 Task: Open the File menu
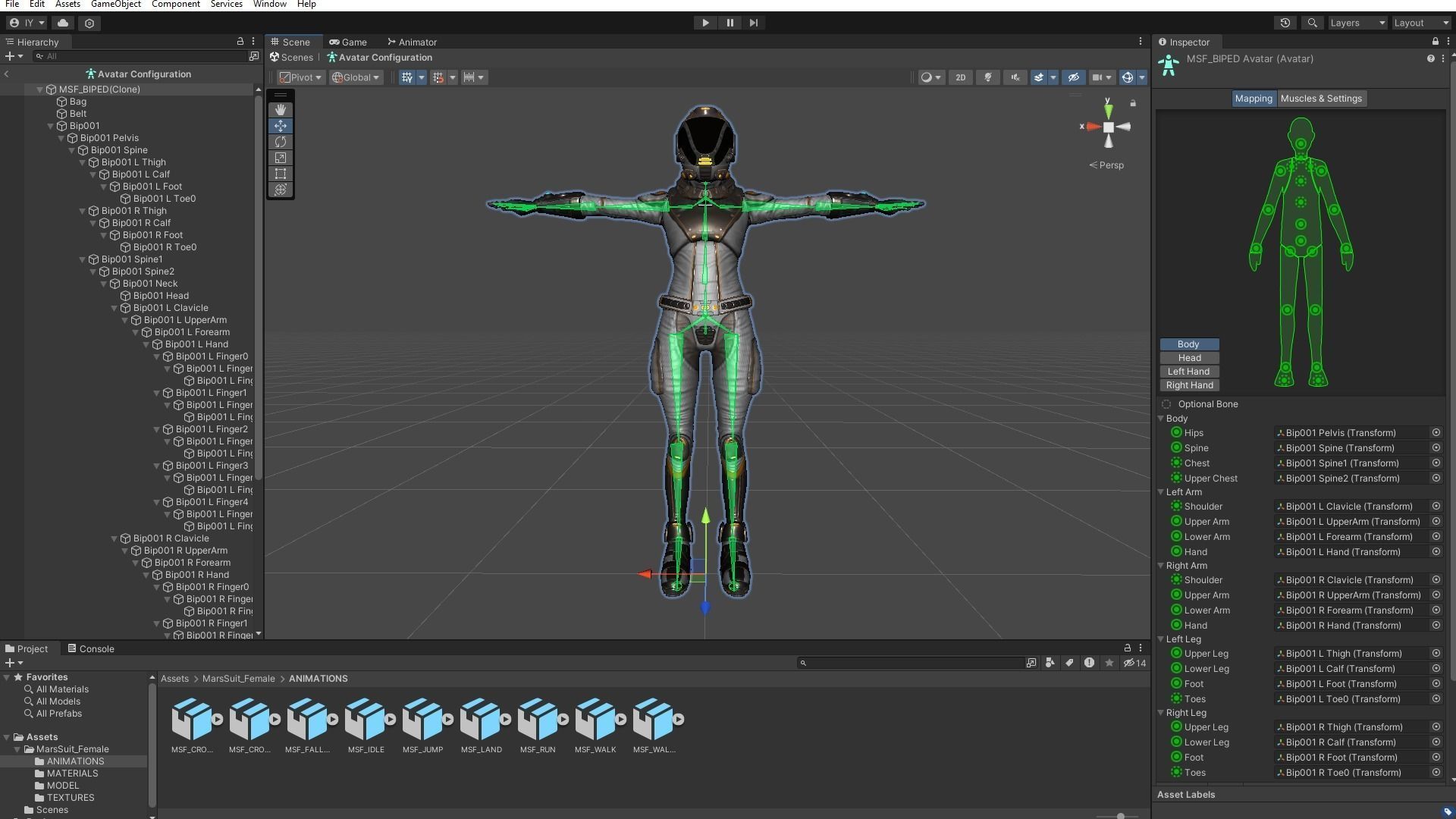pyautogui.click(x=12, y=5)
